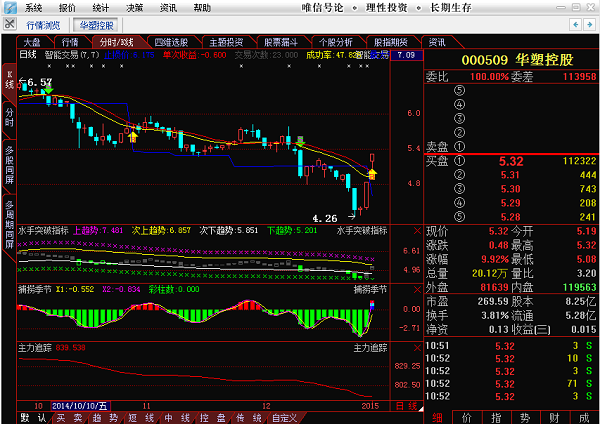Viewport: 600px width, 424px height.
Task: Click the 细 tab under the trade list
Action: (437, 416)
